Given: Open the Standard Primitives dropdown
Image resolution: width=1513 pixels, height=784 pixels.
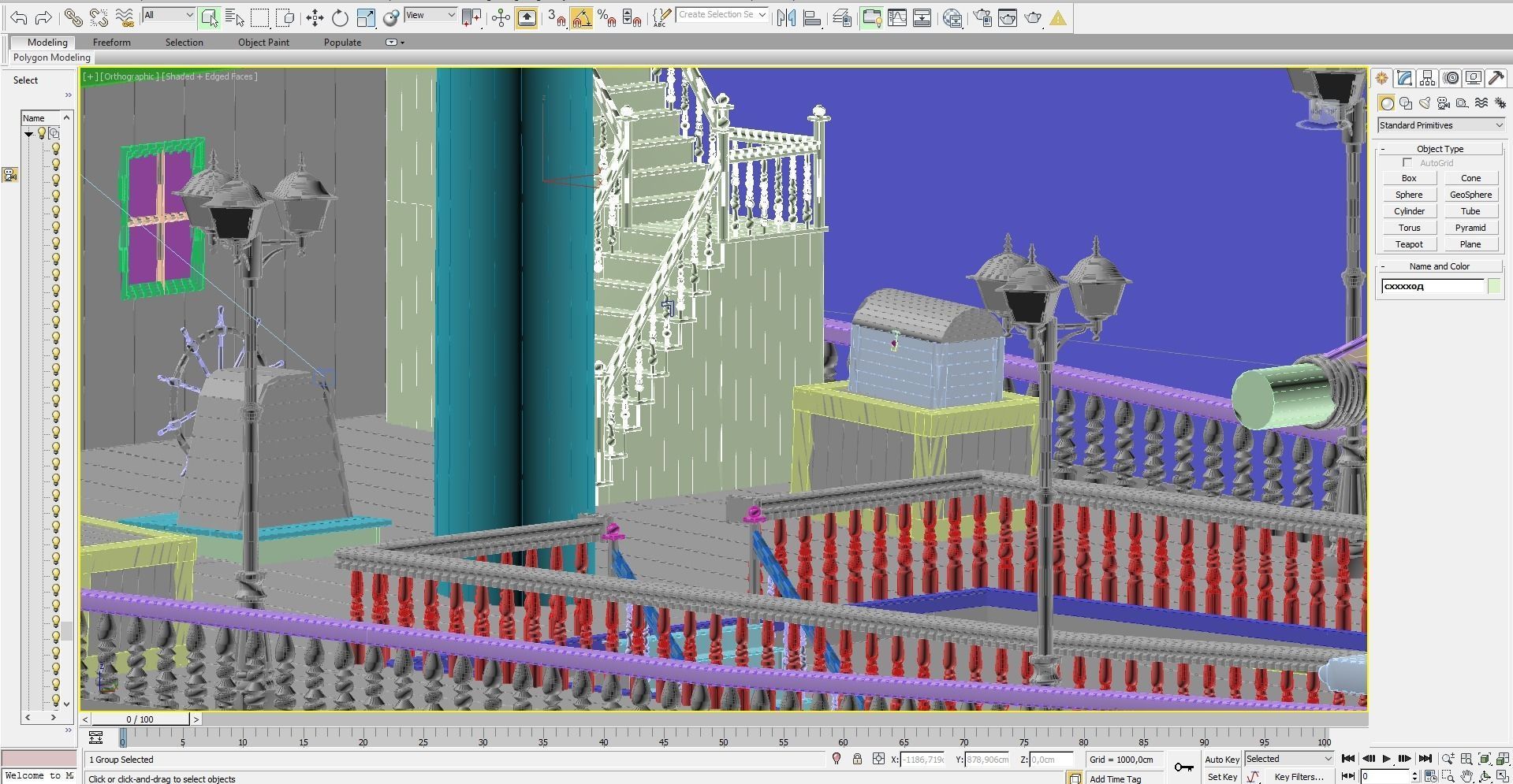Looking at the screenshot, I should click(1440, 125).
